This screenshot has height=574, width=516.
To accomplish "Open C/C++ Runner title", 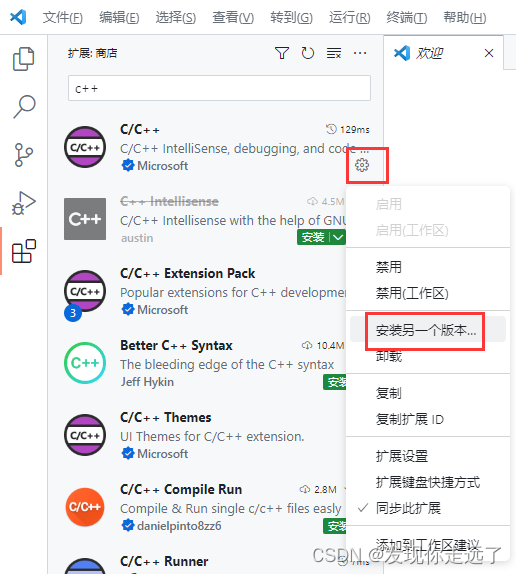I will point(164,561).
